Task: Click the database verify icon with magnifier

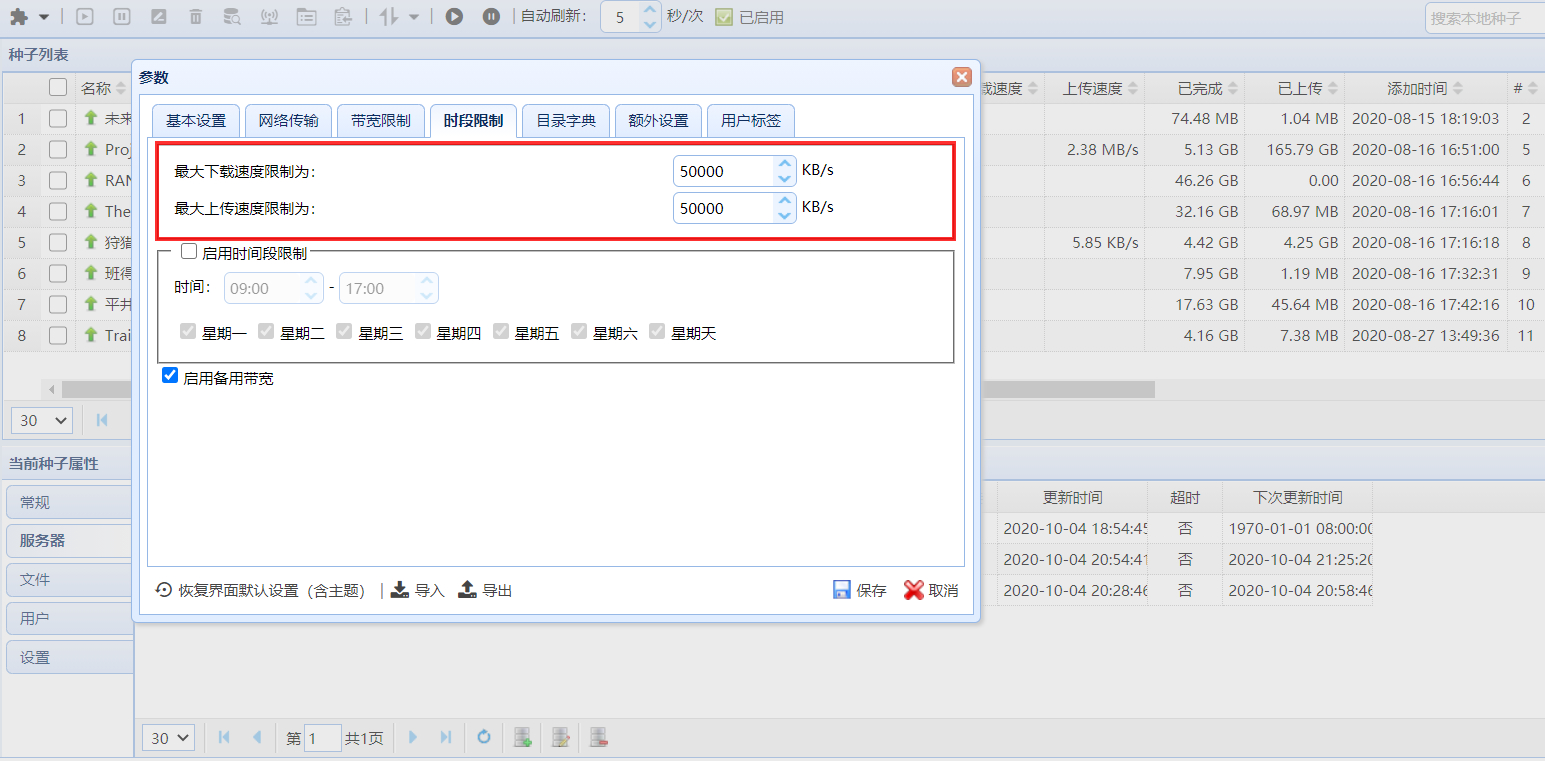Action: (232, 17)
